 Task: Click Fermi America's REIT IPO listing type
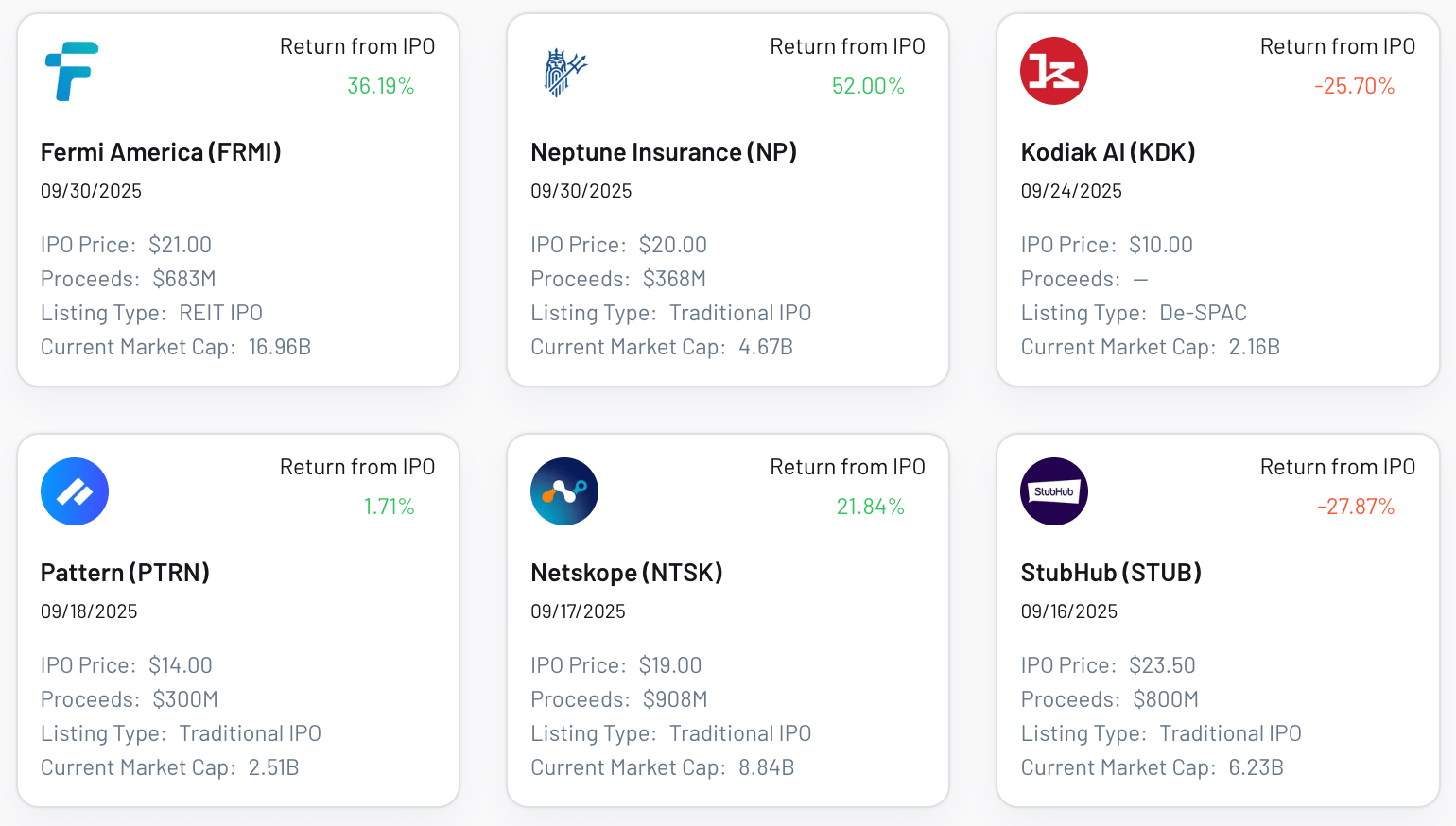point(220,313)
